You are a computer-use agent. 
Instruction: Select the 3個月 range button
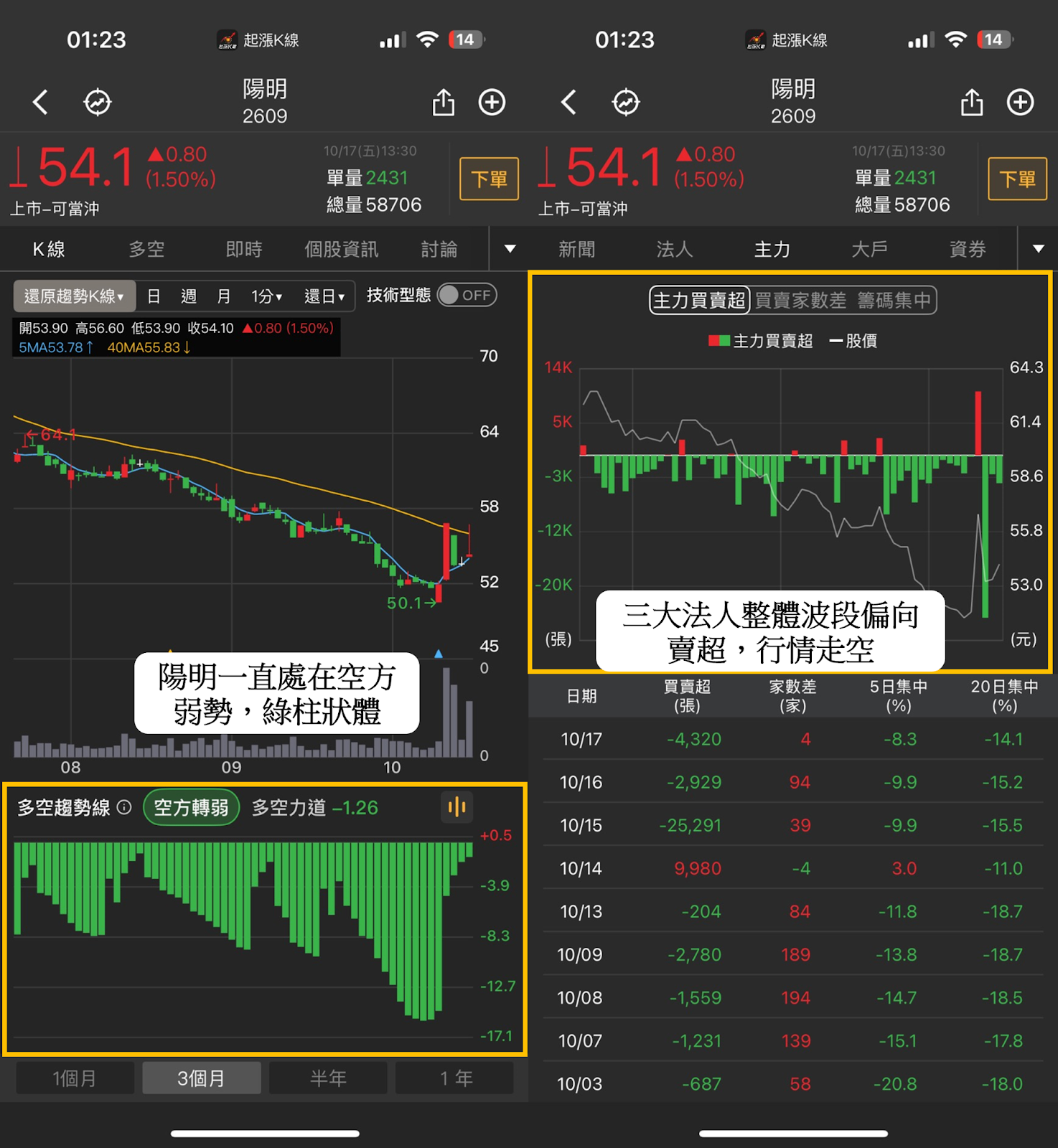202,1078
